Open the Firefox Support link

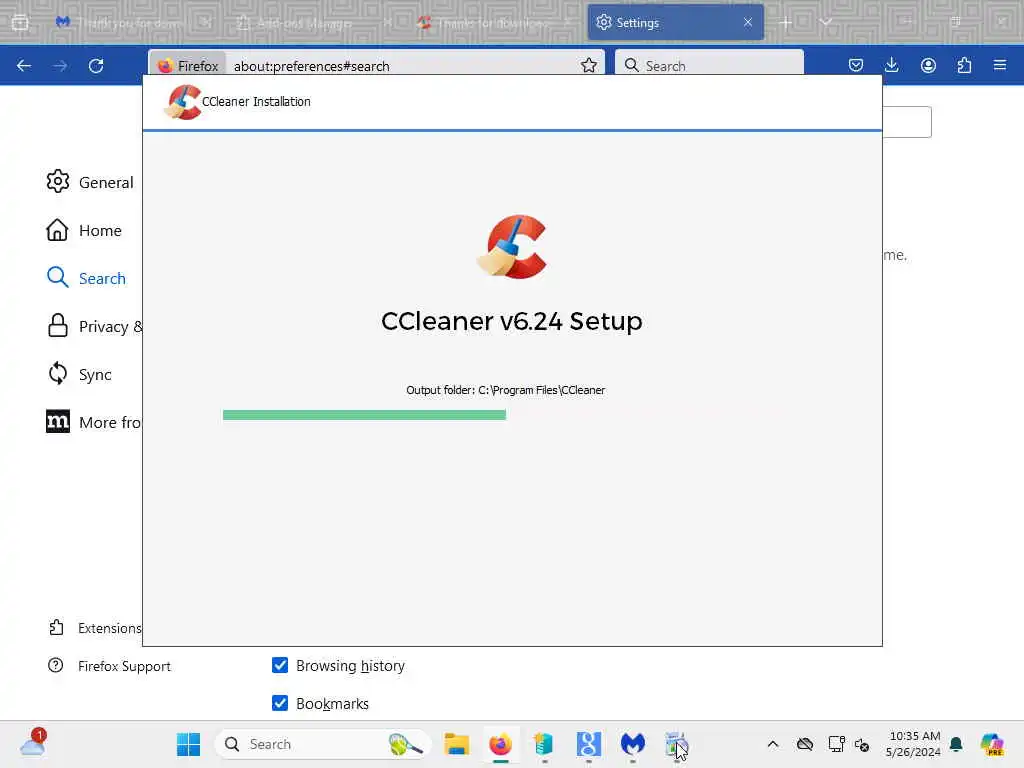(109, 666)
